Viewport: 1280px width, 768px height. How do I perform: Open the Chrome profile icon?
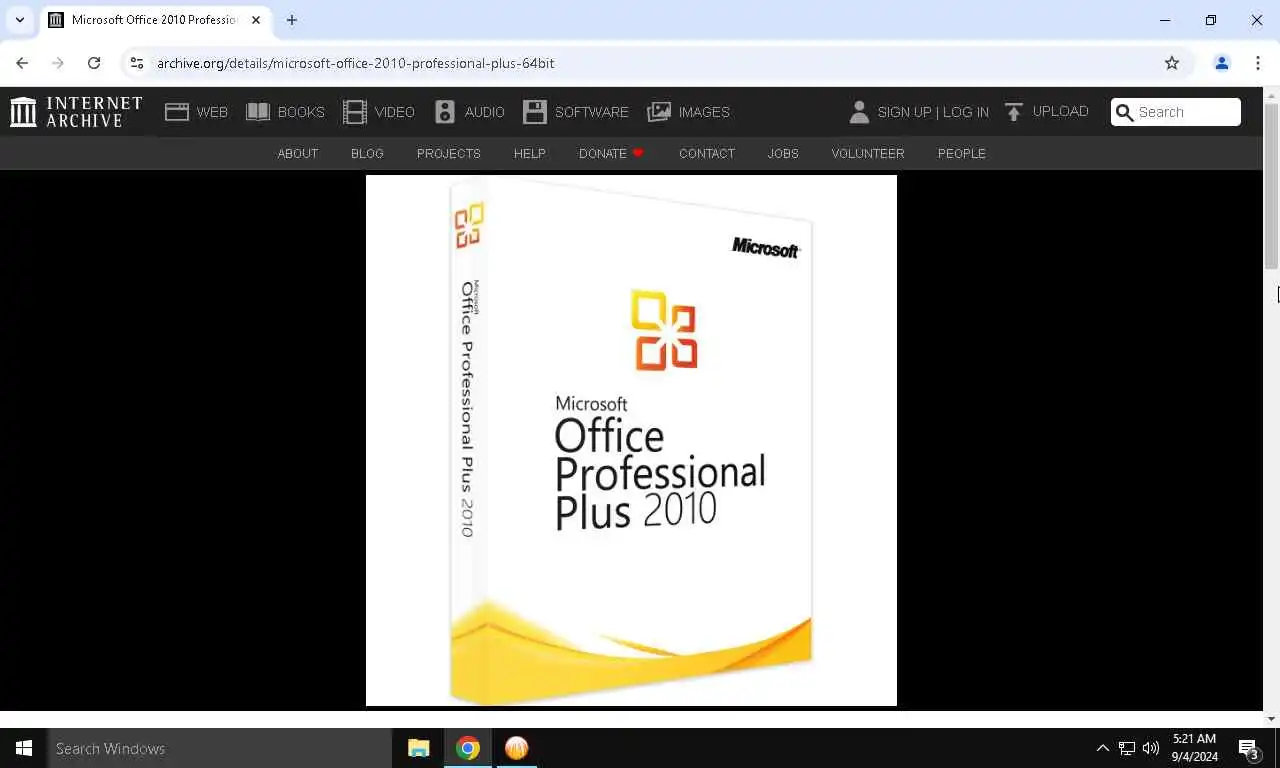tap(1221, 63)
